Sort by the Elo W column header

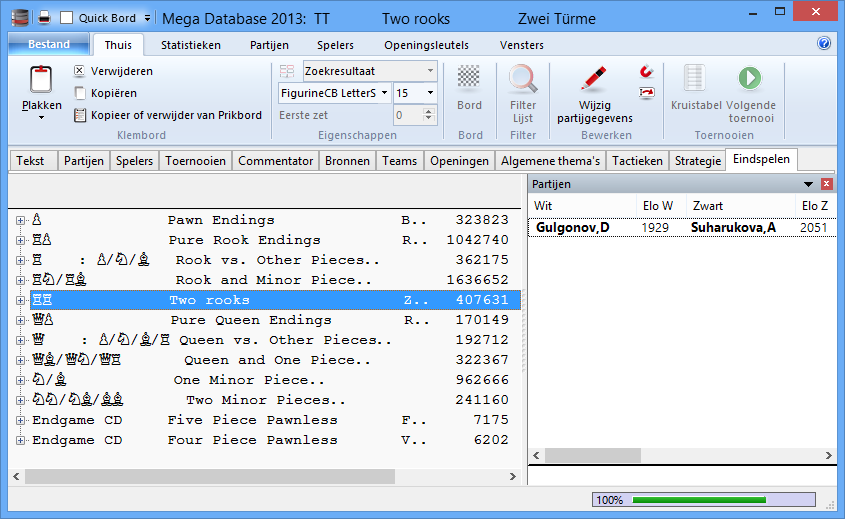point(661,205)
